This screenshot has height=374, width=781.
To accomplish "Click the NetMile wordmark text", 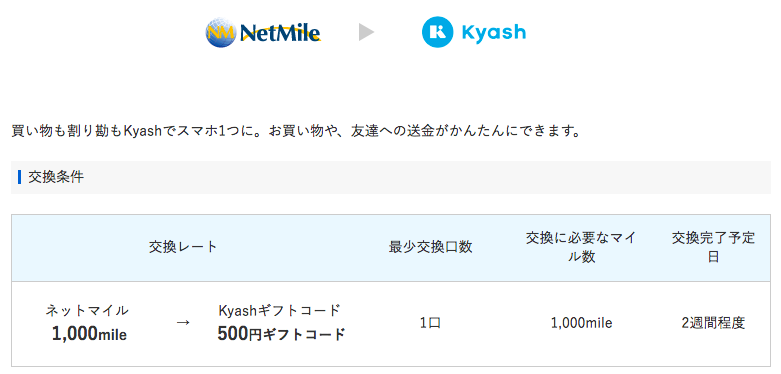I will [x=280, y=33].
